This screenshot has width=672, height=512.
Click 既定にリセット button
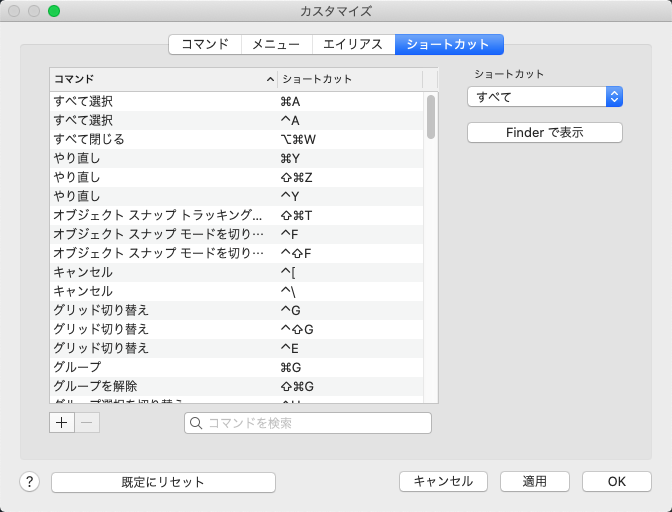pos(163,482)
